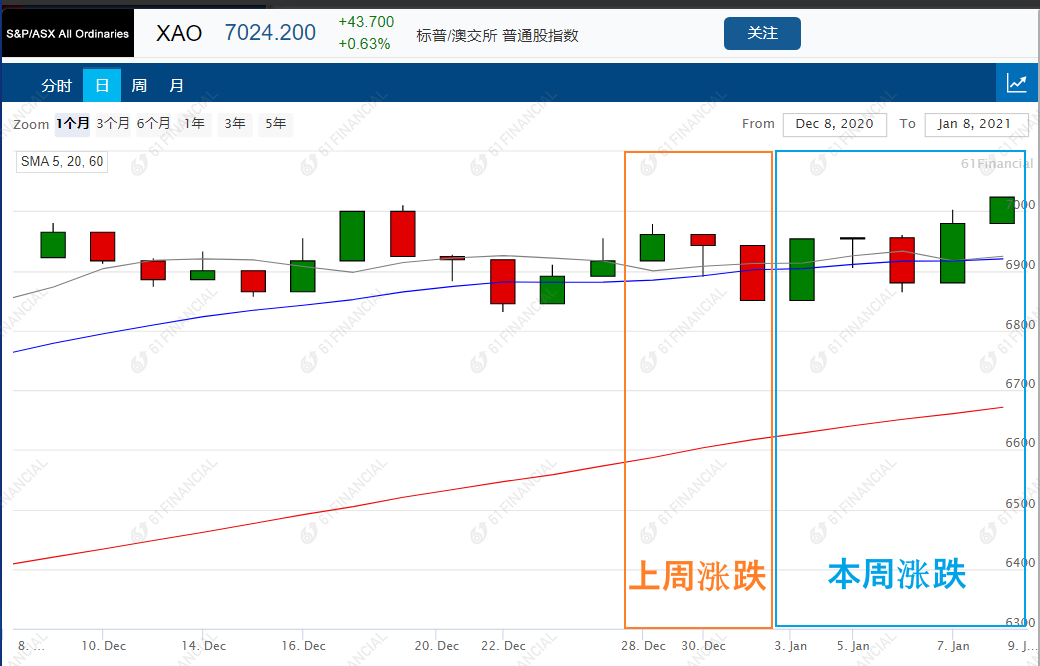1040x666 pixels.
Task: Set zoom range to 1个月
Action: tap(73, 123)
